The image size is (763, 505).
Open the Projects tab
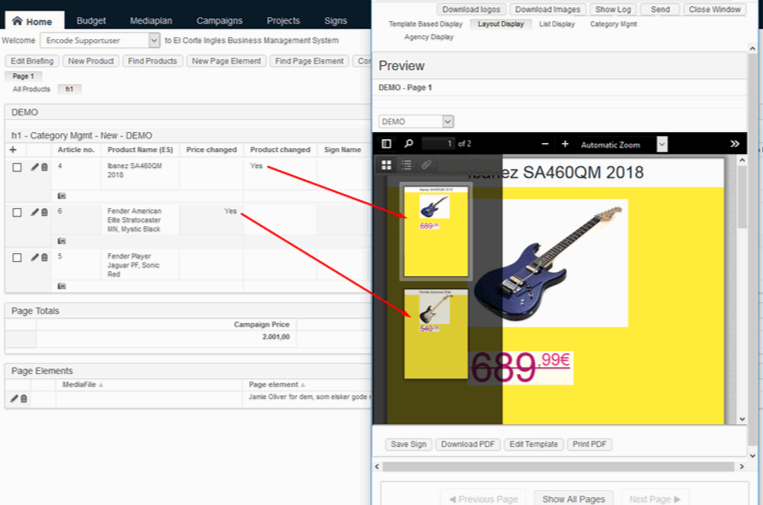tap(283, 20)
